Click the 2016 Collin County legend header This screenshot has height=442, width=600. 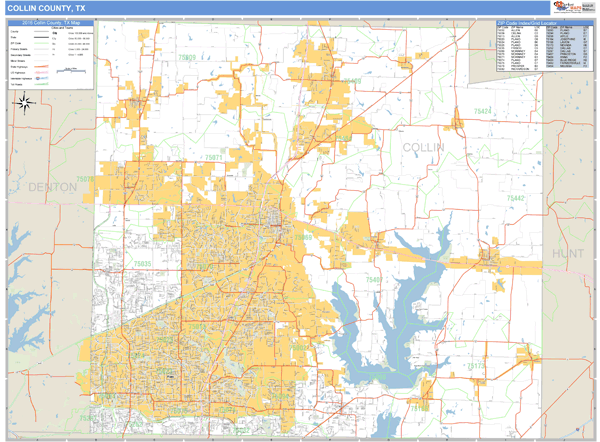(52, 21)
